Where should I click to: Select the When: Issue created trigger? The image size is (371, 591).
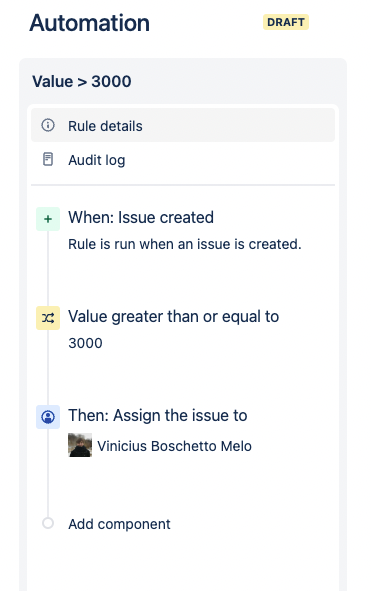[141, 217]
